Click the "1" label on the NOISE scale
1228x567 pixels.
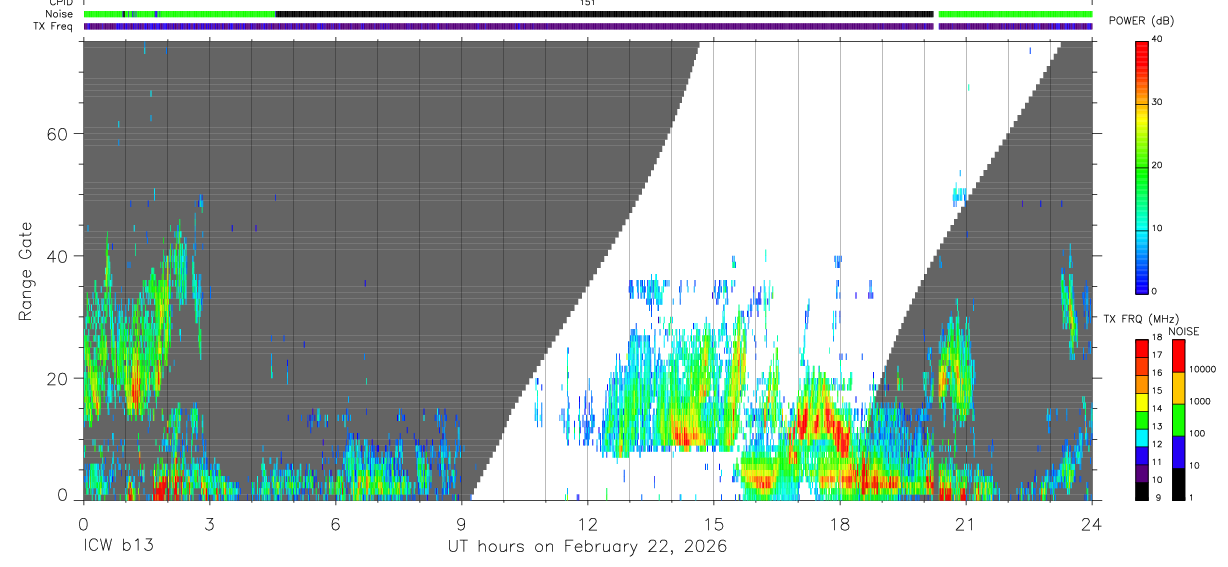coord(1192,496)
